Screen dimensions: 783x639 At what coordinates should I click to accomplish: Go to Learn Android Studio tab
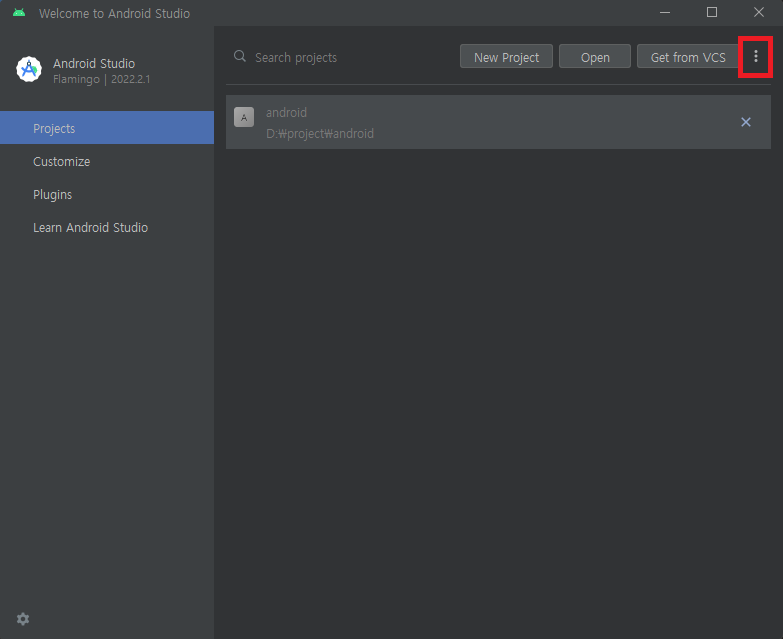tap(107, 227)
